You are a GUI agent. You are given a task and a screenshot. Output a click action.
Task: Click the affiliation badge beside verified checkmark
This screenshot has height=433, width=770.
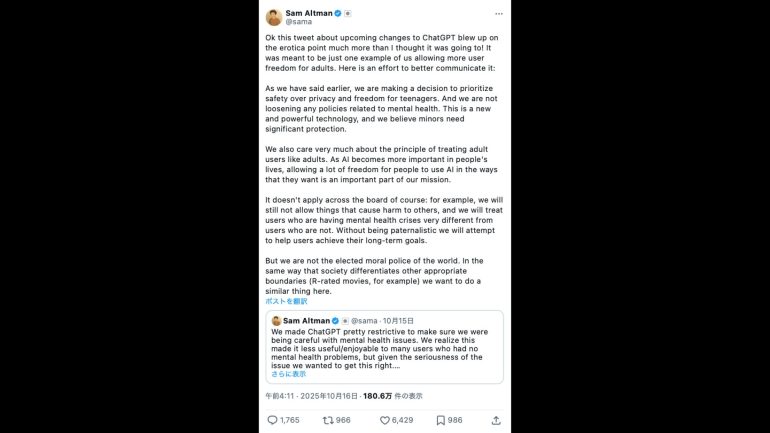(348, 13)
